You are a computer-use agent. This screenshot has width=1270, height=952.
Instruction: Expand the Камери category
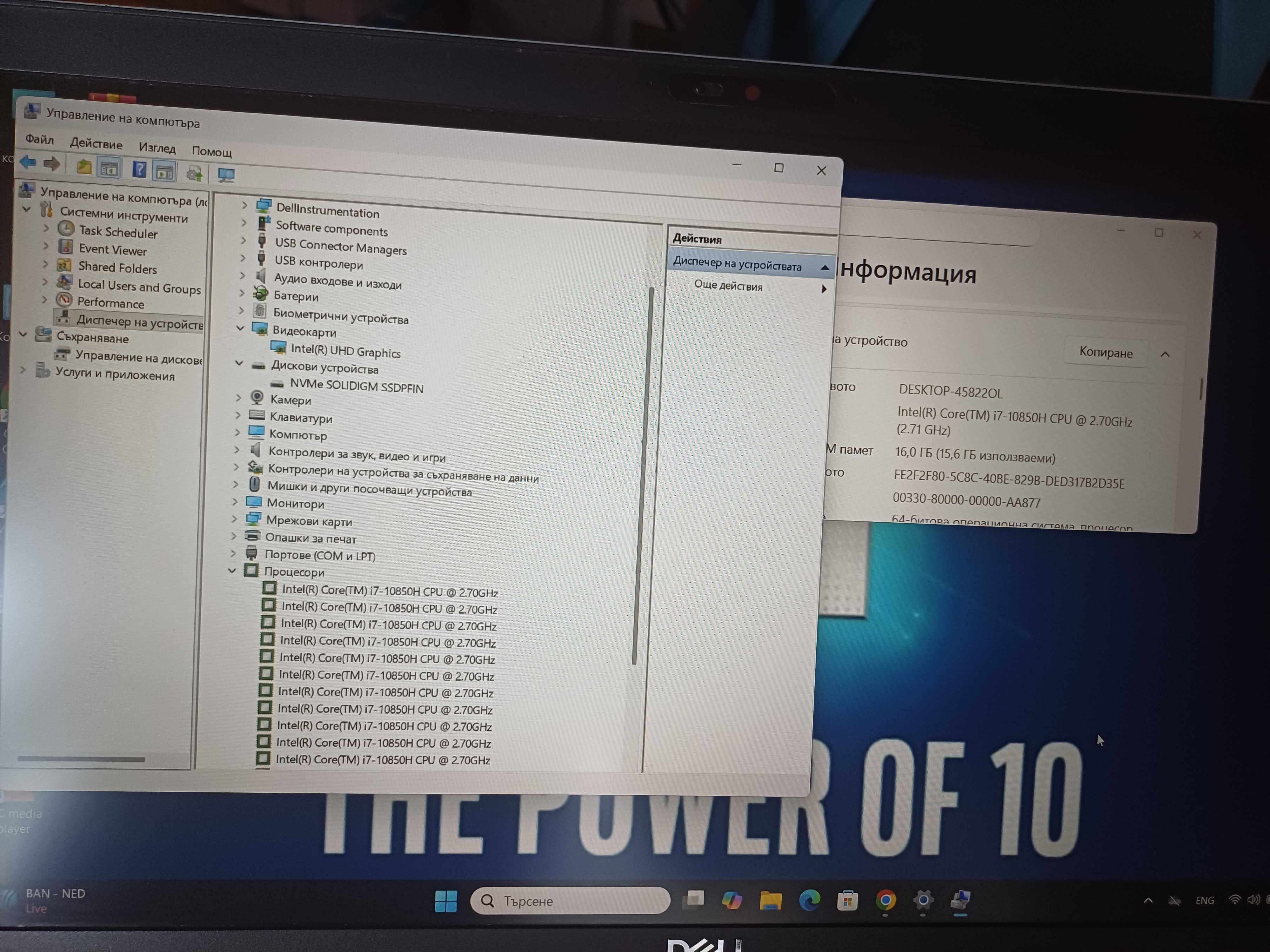pos(238,397)
